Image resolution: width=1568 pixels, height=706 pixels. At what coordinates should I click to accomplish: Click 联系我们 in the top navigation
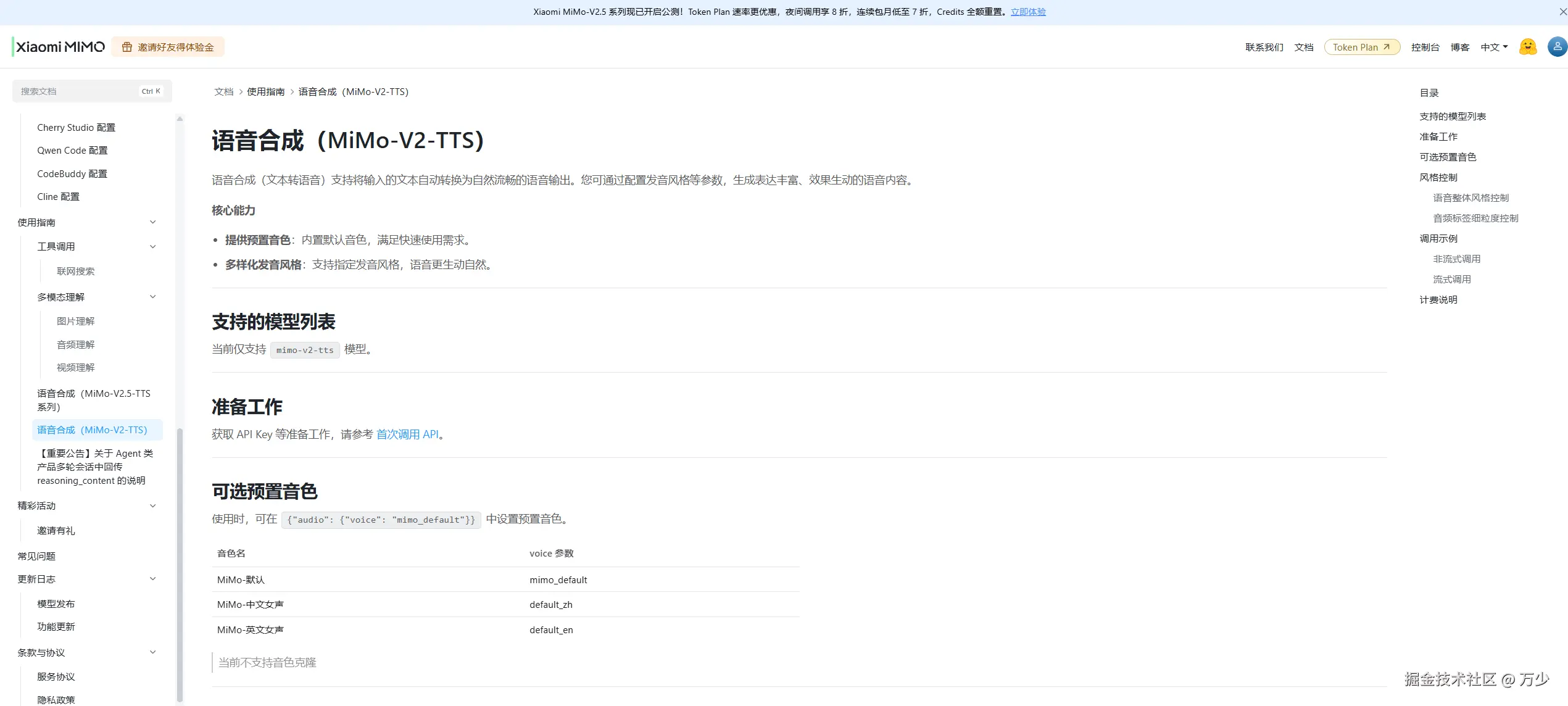tap(1264, 48)
